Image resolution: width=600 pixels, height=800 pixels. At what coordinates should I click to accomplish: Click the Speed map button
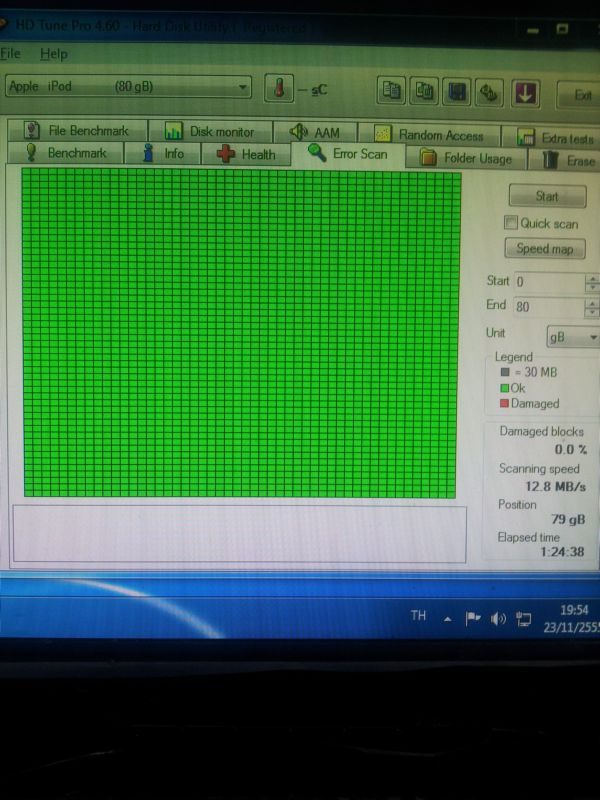click(x=545, y=249)
